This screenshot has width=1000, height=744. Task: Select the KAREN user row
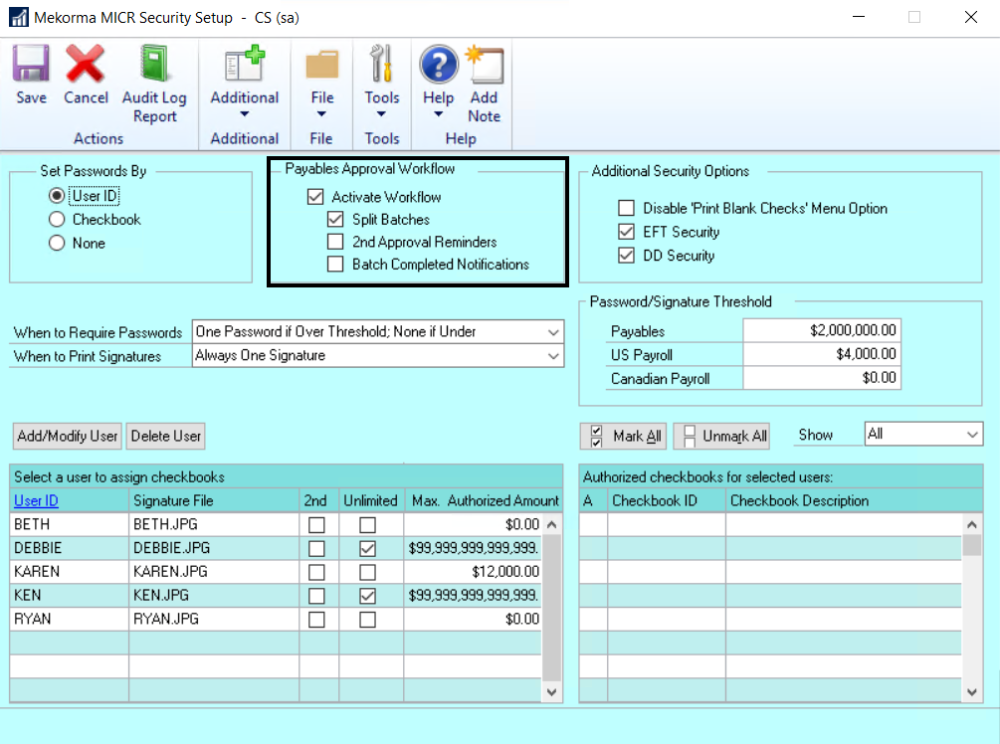276,572
